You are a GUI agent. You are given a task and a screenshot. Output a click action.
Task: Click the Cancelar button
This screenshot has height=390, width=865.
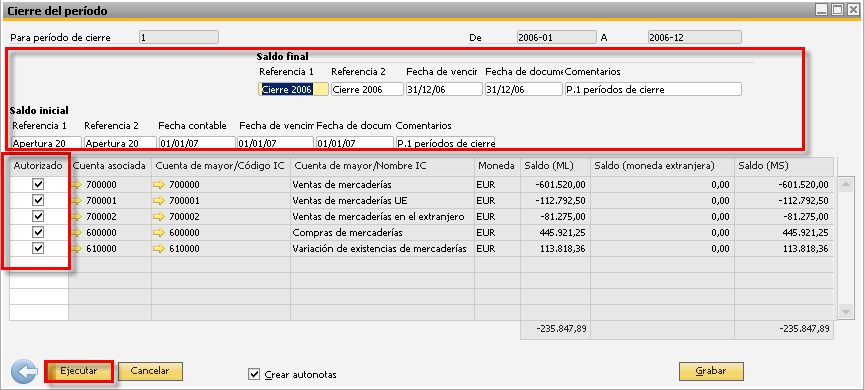coord(150,371)
